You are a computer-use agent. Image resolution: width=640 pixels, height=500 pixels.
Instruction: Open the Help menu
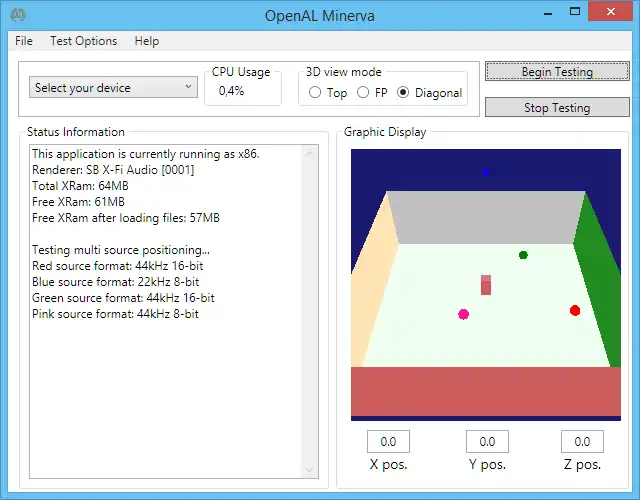pyautogui.click(x=147, y=41)
